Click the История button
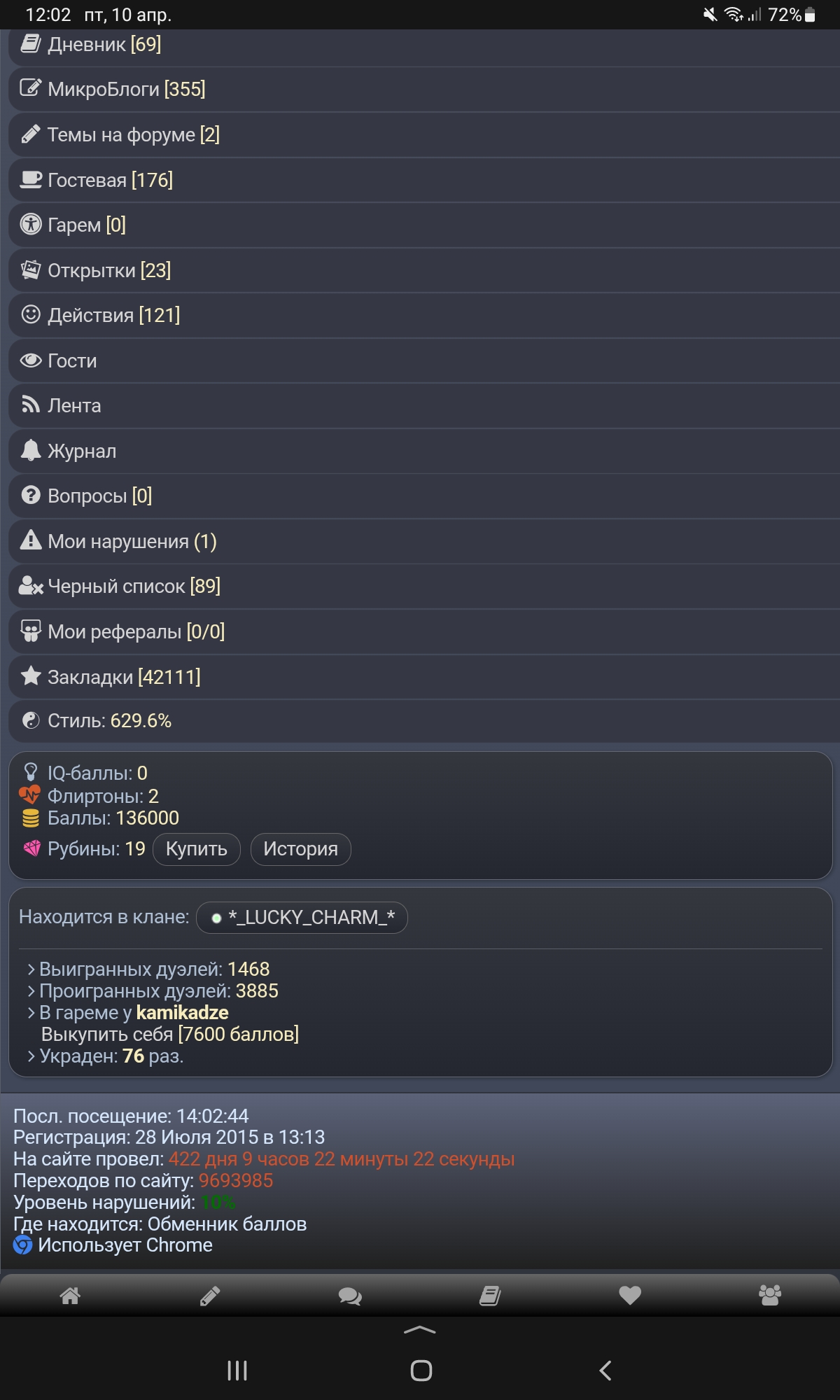The image size is (840, 1400). (300, 849)
